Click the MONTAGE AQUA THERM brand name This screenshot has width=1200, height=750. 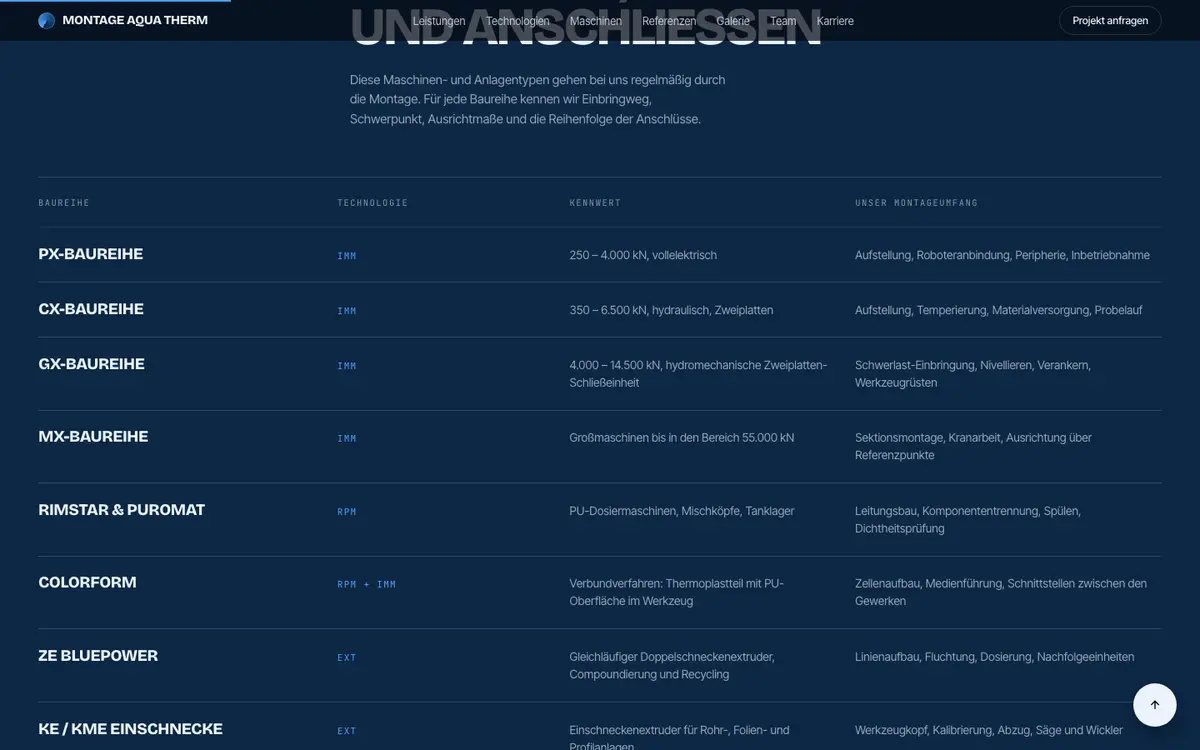pos(135,20)
